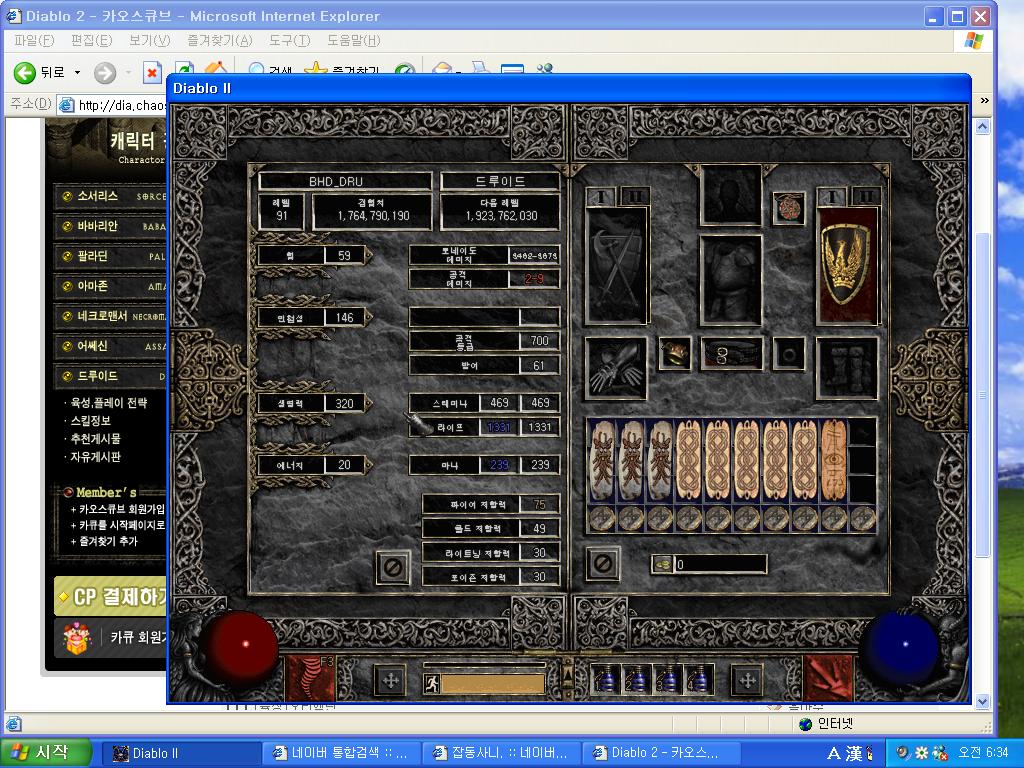Screen dimensions: 1024x768
Task: Switch to right weapon set II
Action: [864, 196]
